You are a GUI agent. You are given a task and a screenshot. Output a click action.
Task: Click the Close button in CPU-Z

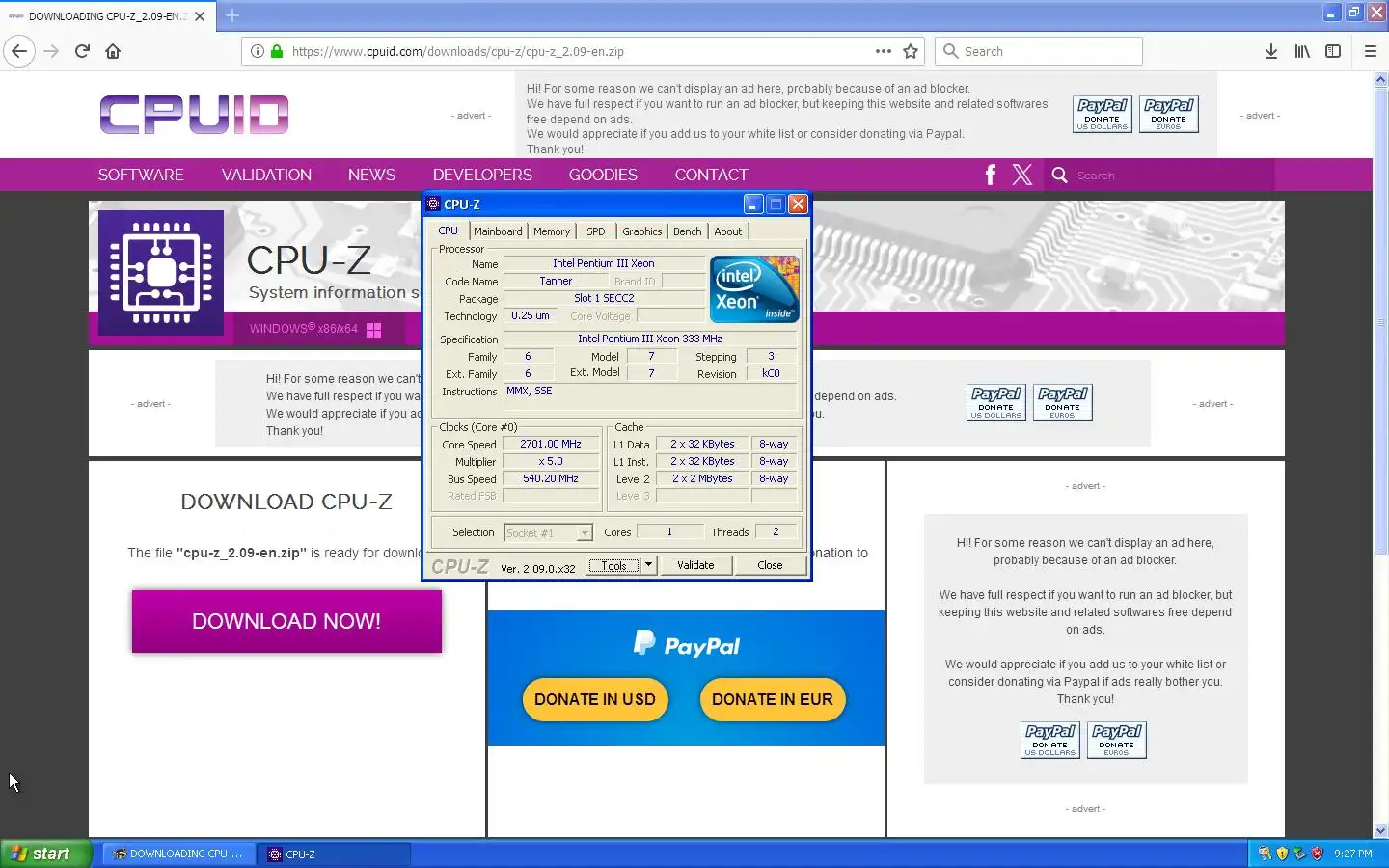770,565
